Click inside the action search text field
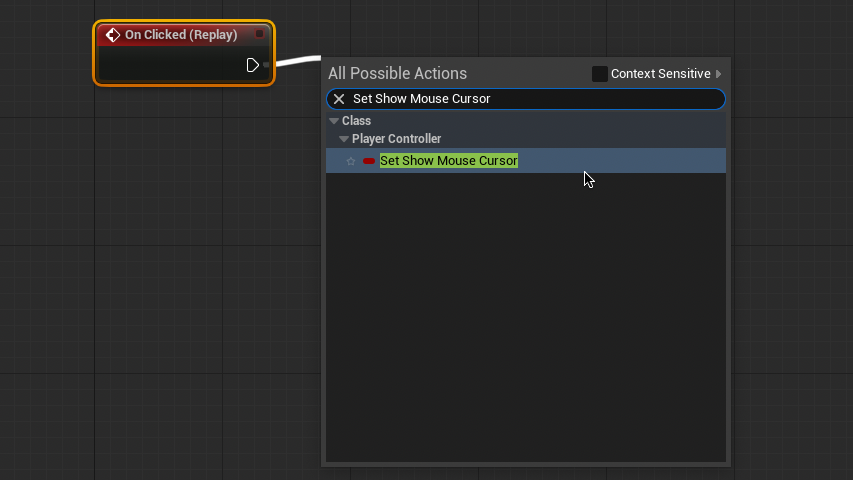Image resolution: width=853 pixels, height=480 pixels. coord(530,99)
